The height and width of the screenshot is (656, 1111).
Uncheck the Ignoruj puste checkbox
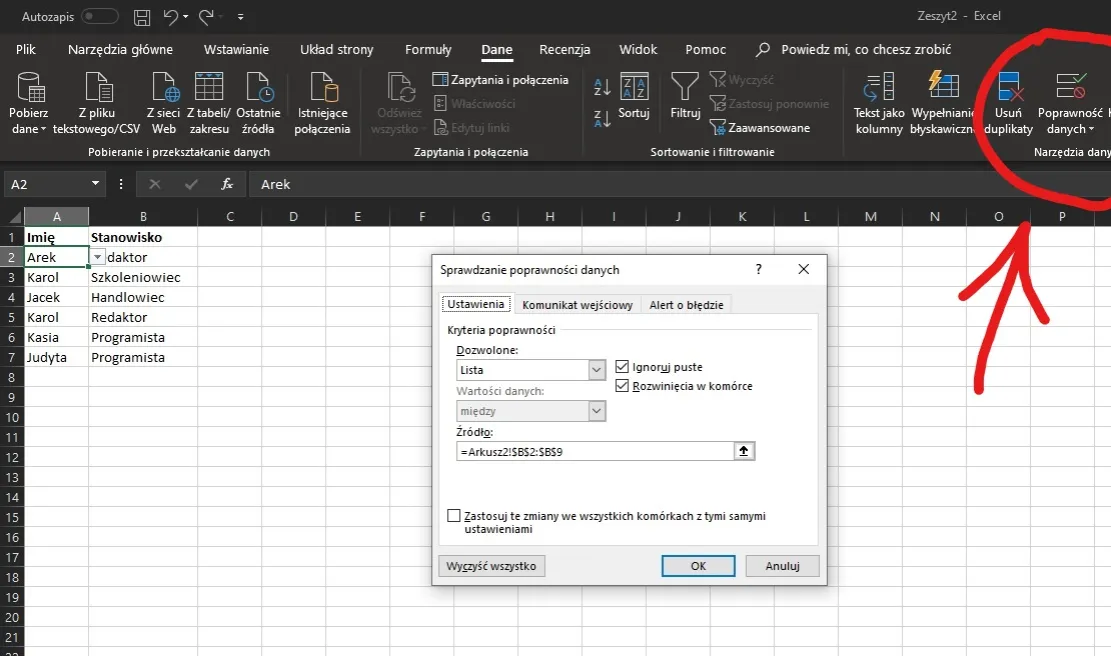pyautogui.click(x=623, y=367)
